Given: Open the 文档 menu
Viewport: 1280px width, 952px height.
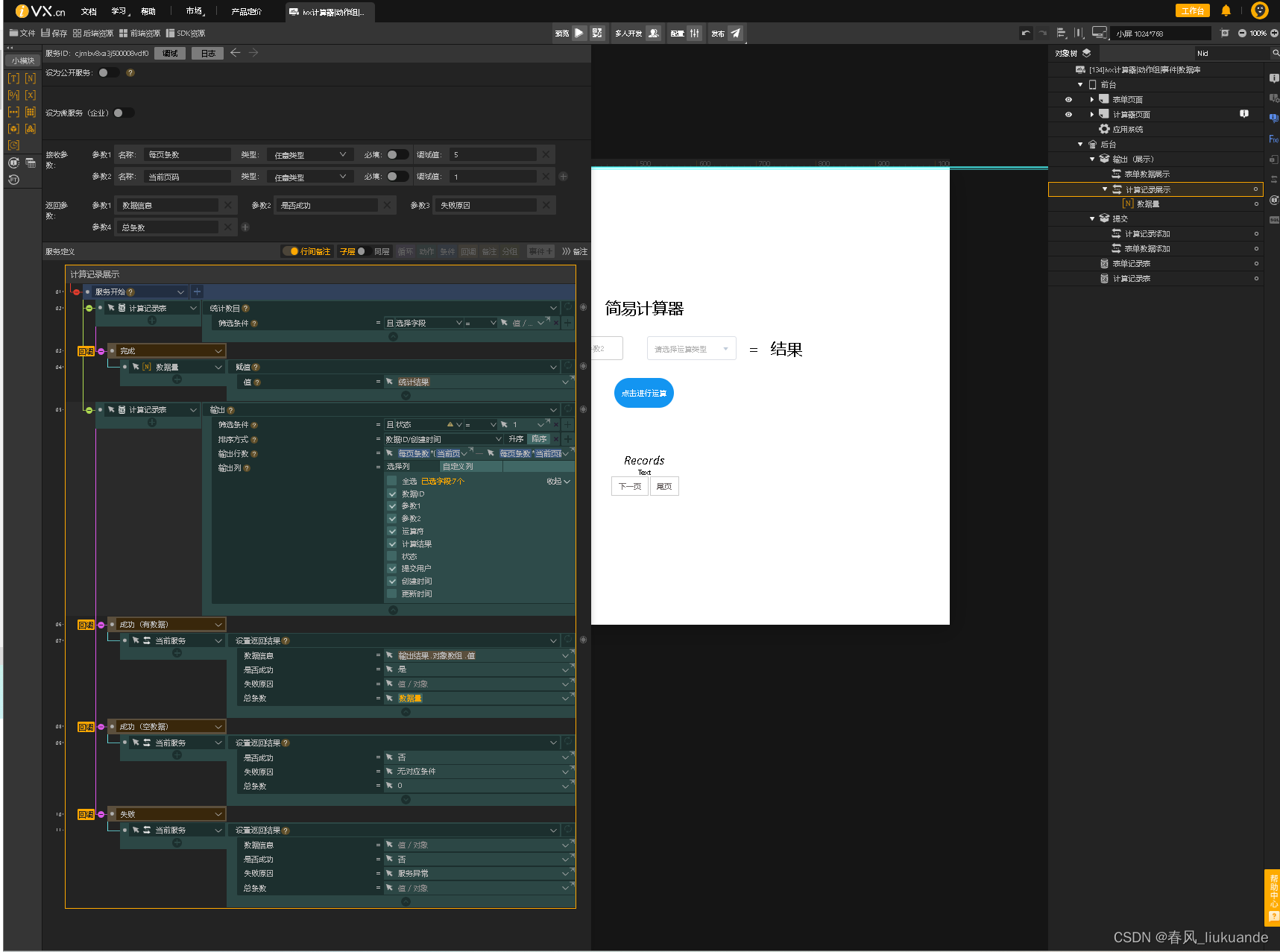Looking at the screenshot, I should pos(89,11).
